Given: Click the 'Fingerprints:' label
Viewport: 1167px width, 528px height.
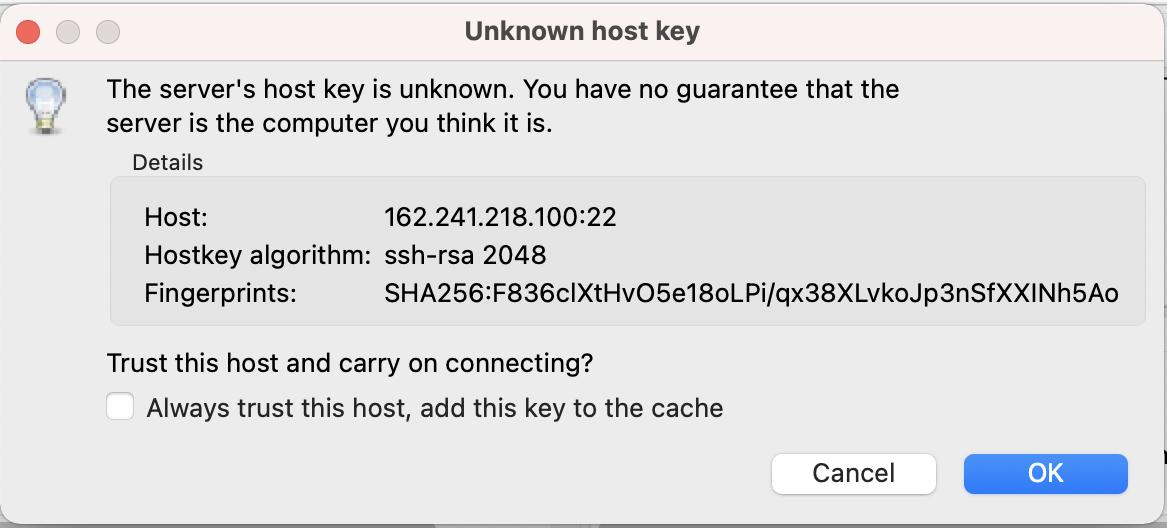Looking at the screenshot, I should (x=222, y=294).
